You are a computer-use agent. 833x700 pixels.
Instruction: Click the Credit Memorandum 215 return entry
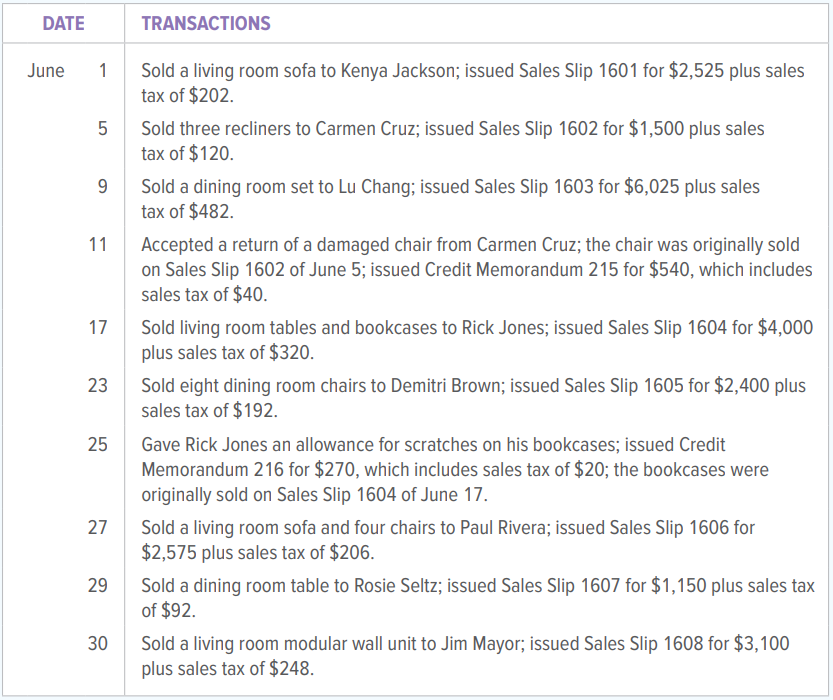coord(477,269)
